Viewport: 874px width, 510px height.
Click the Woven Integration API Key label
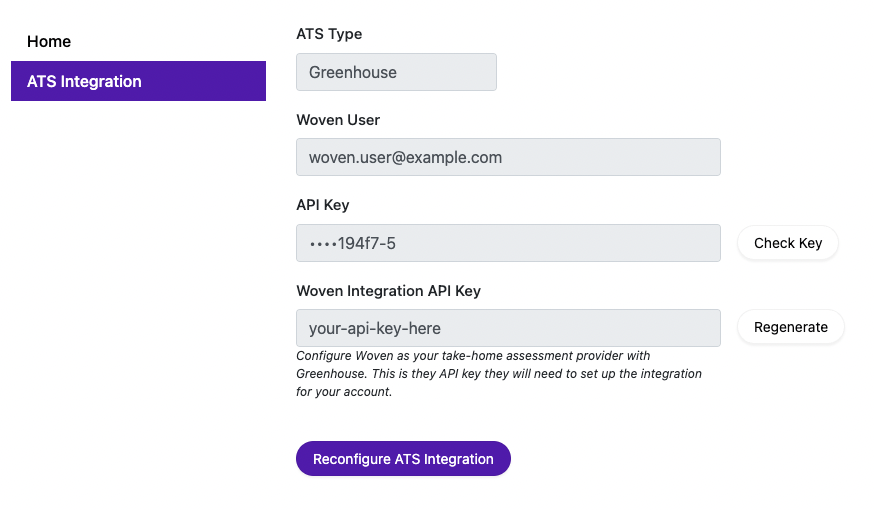pyautogui.click(x=389, y=291)
